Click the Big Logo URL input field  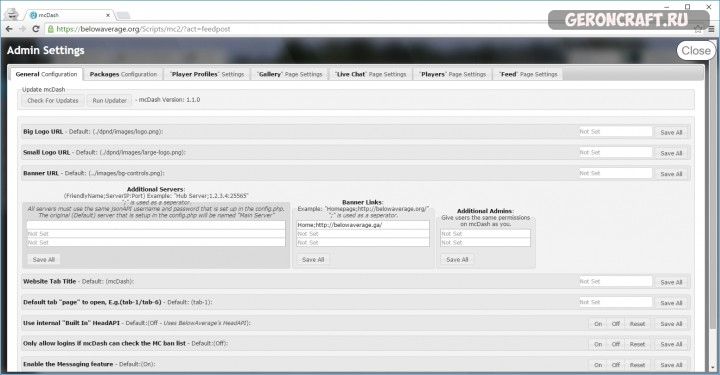click(615, 132)
